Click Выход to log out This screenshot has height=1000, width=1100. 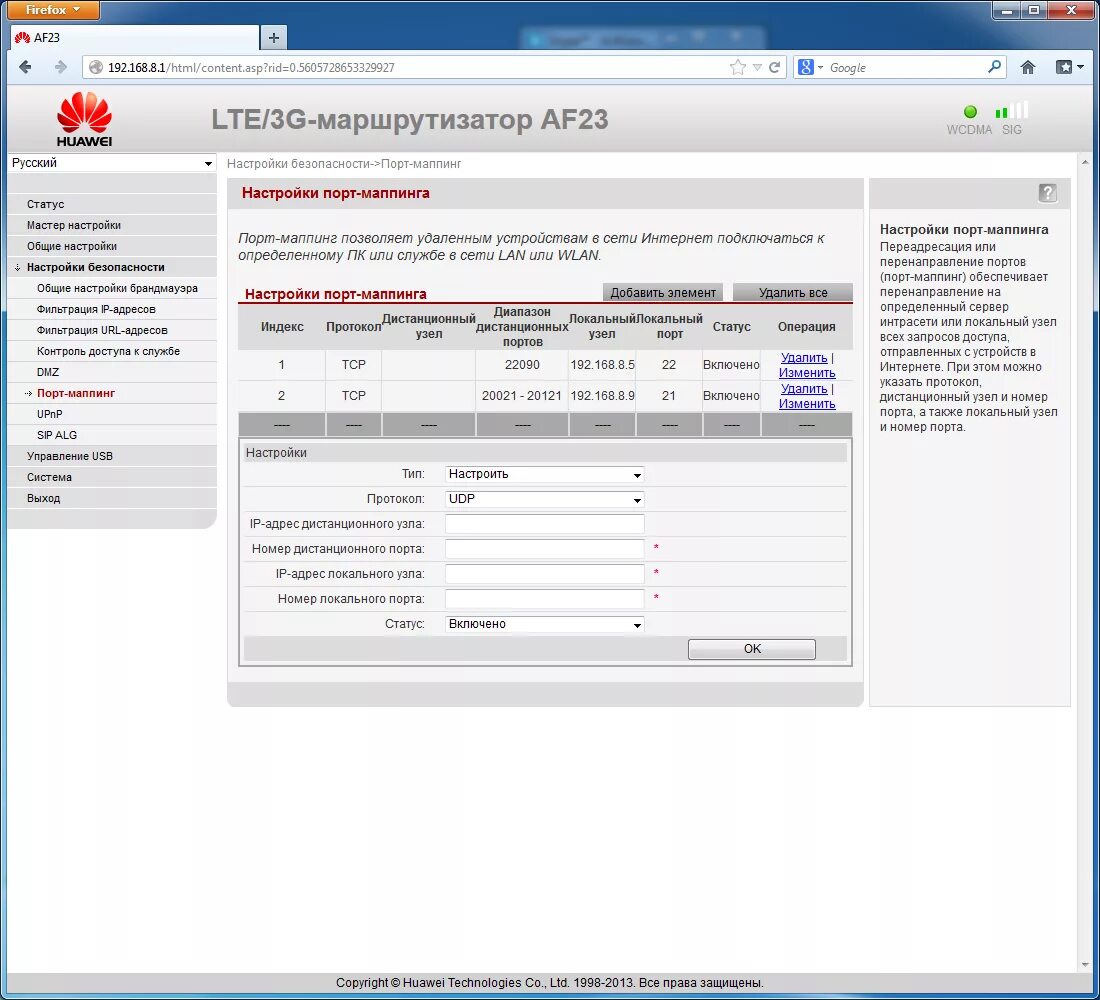point(43,499)
